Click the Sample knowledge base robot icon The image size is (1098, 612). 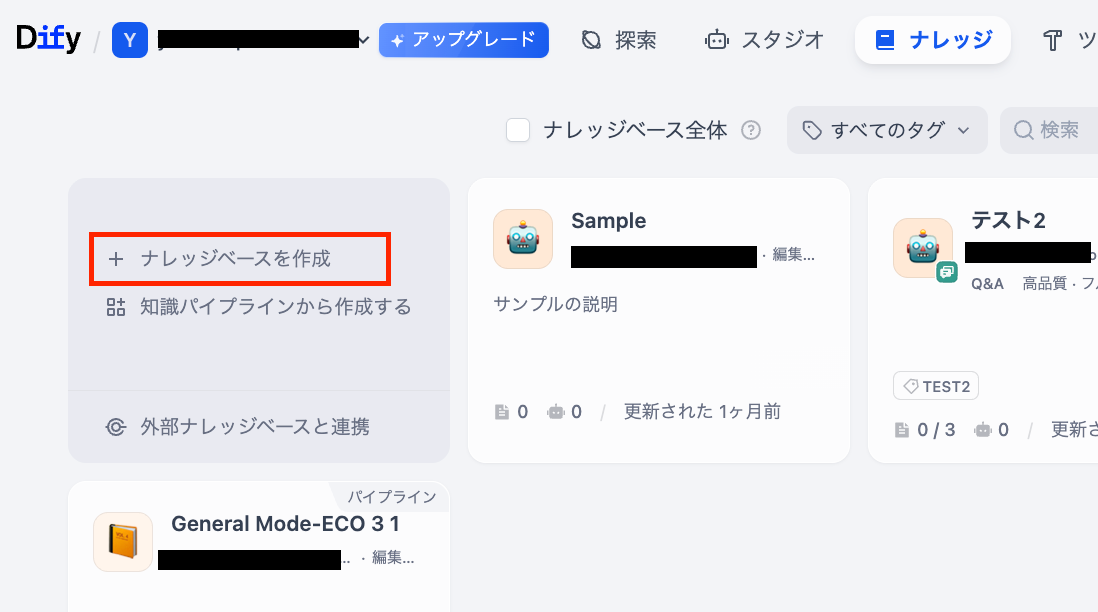pyautogui.click(x=523, y=239)
